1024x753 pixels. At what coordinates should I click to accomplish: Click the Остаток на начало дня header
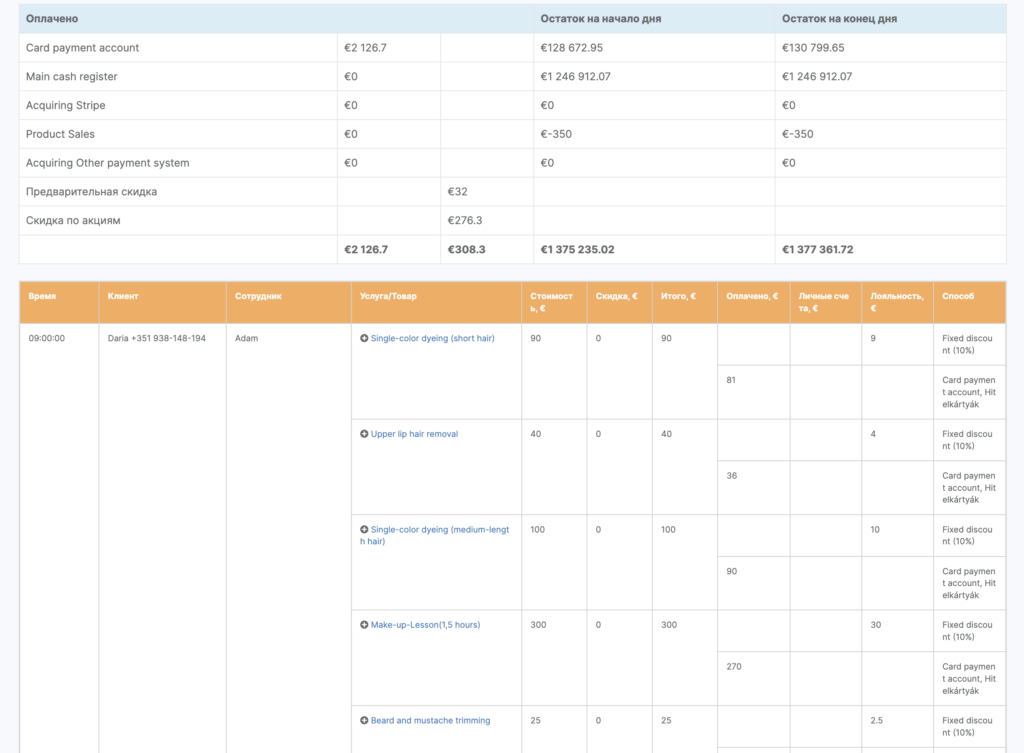click(601, 19)
